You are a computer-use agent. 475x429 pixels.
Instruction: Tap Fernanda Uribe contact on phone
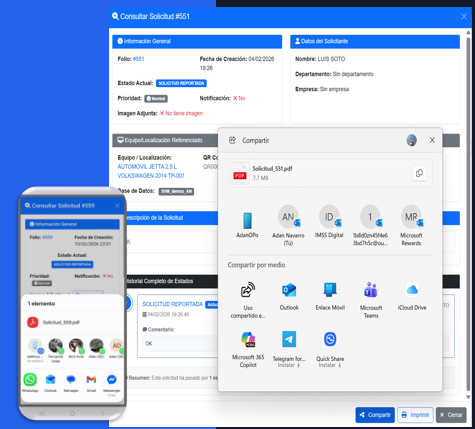tap(56, 350)
